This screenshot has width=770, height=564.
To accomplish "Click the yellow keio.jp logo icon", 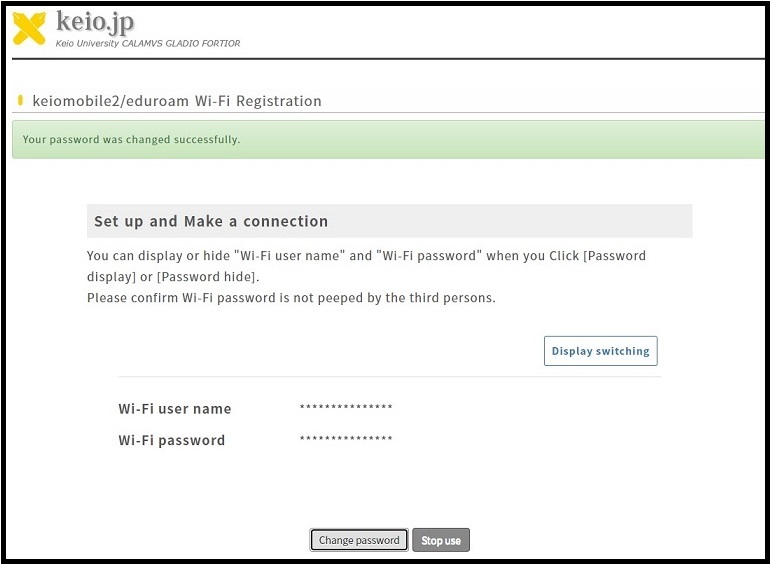I will 29,28.
